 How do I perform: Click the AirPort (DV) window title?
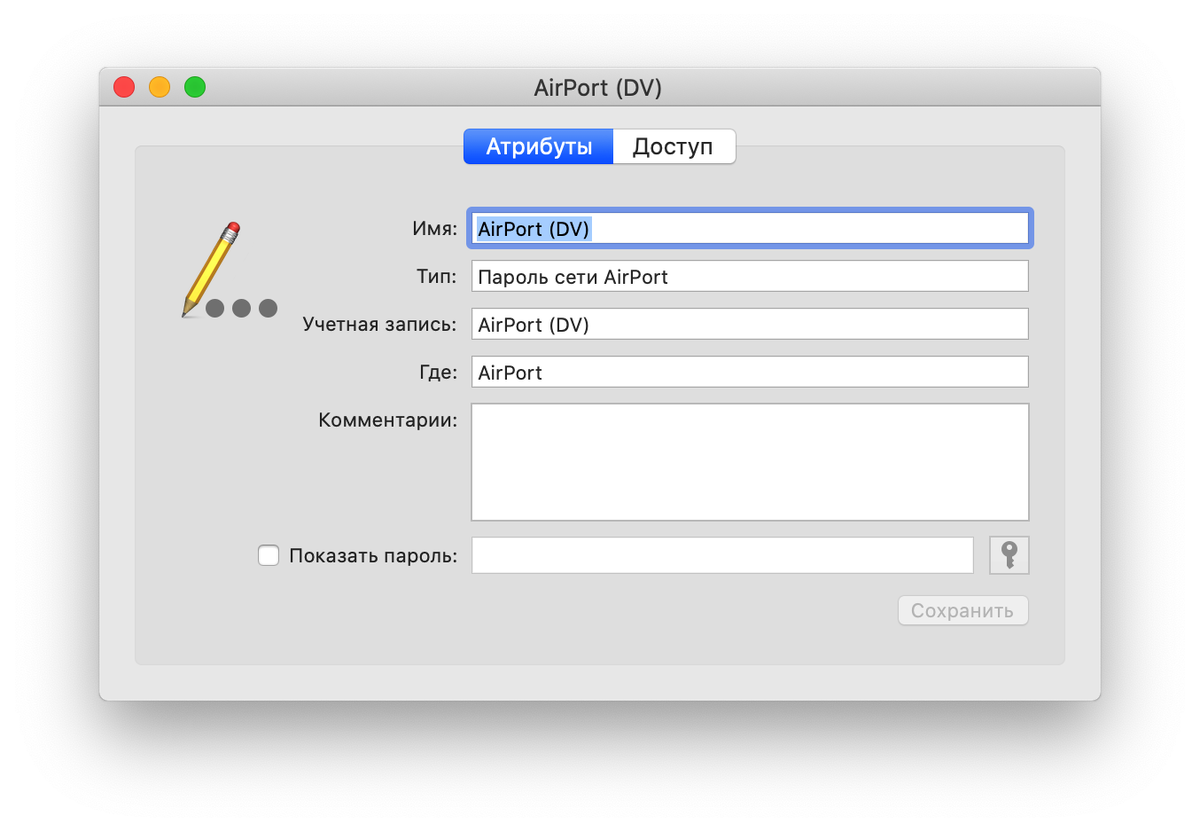pos(598,88)
